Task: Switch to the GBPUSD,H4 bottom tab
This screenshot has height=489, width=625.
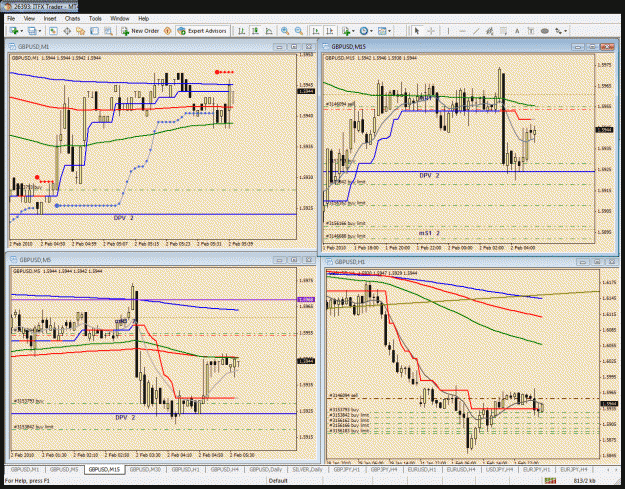Action: click(224, 469)
